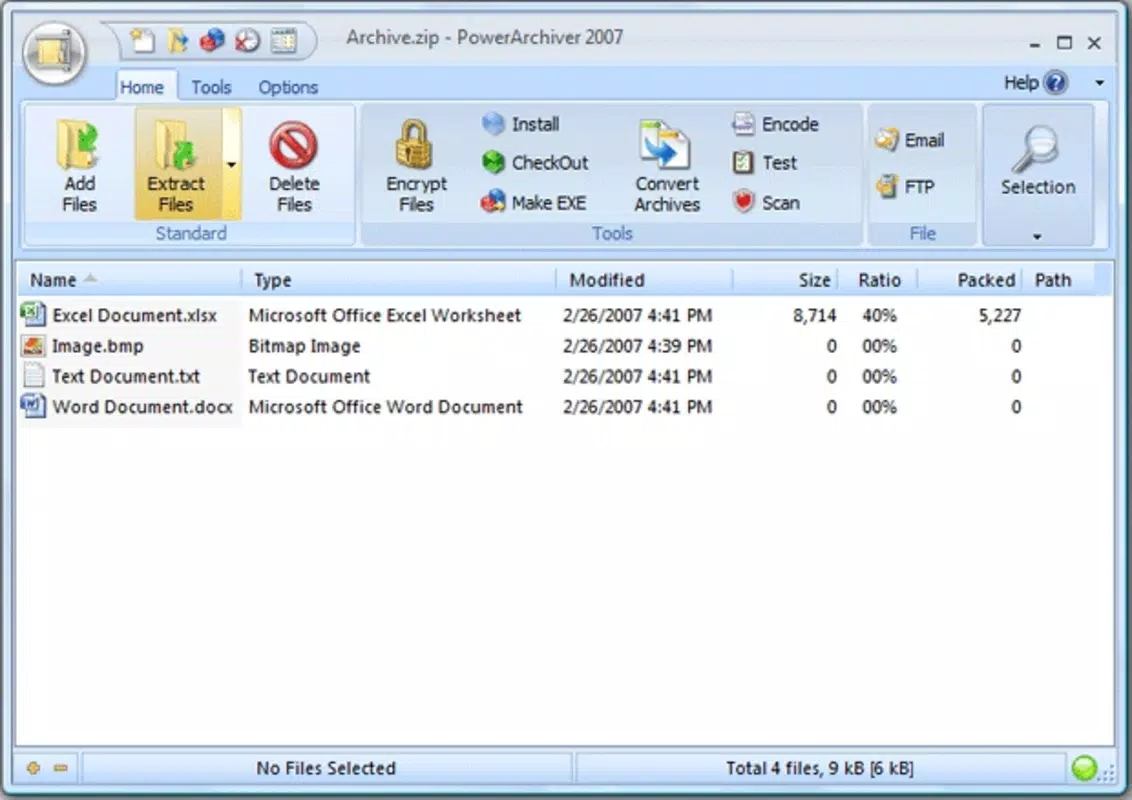Click the green status indicator light
1132x800 pixels.
tap(1084, 768)
